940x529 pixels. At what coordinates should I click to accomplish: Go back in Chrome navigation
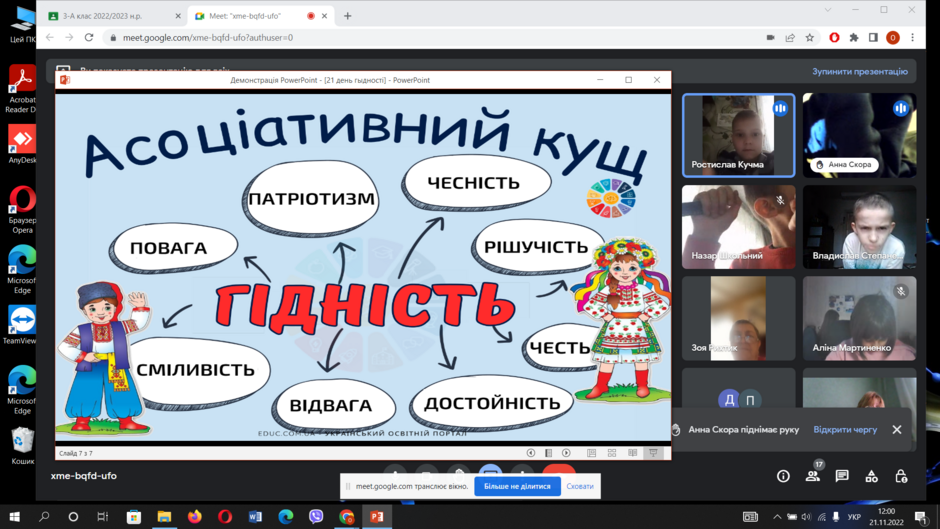50,37
